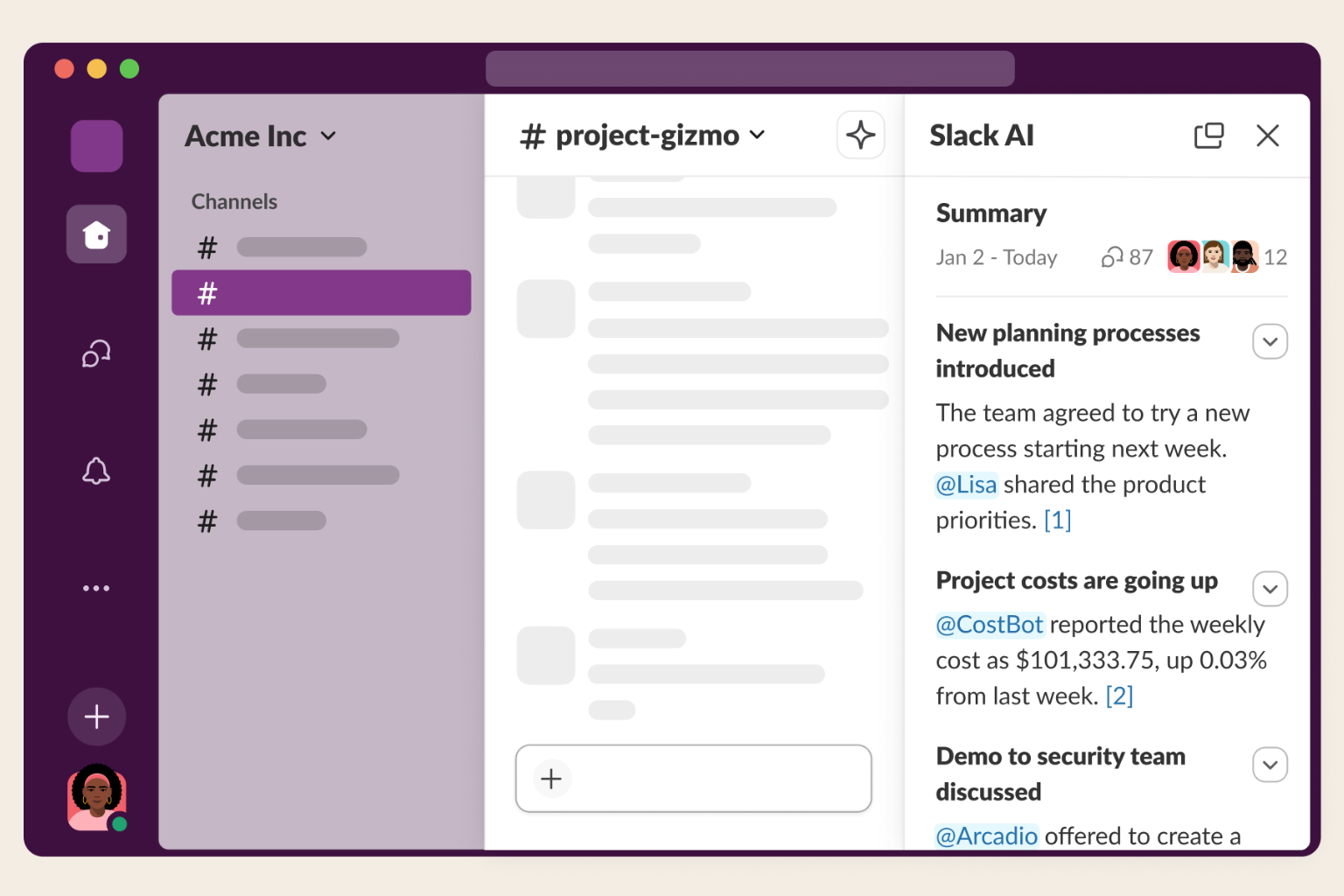Screen dimensions: 1344x896
Task: Click the @Lisa mention link
Action: point(966,485)
